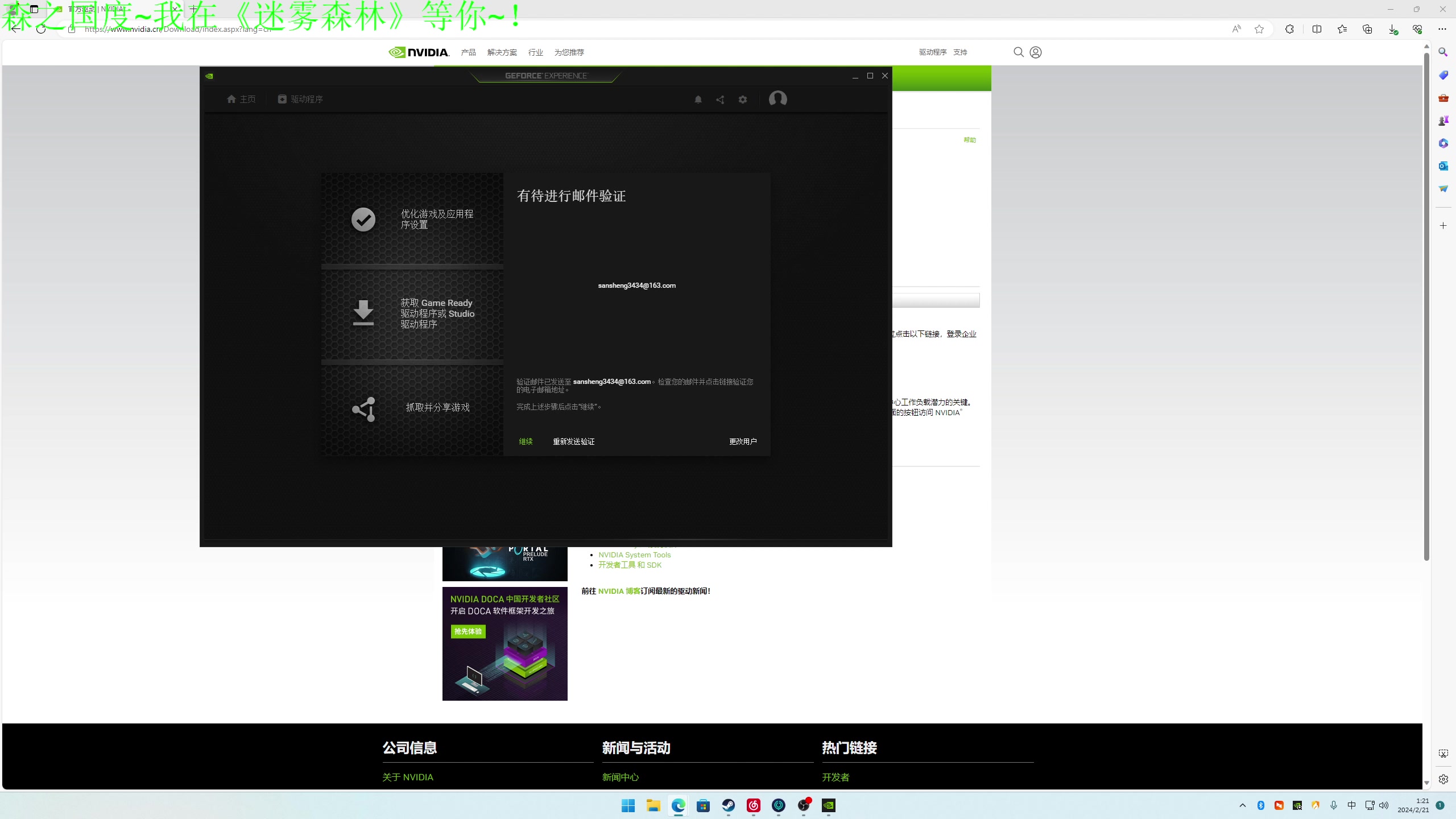Viewport: 1456px width, 819px height.
Task: Click the Game Ready driver download arrow icon
Action: point(363,313)
